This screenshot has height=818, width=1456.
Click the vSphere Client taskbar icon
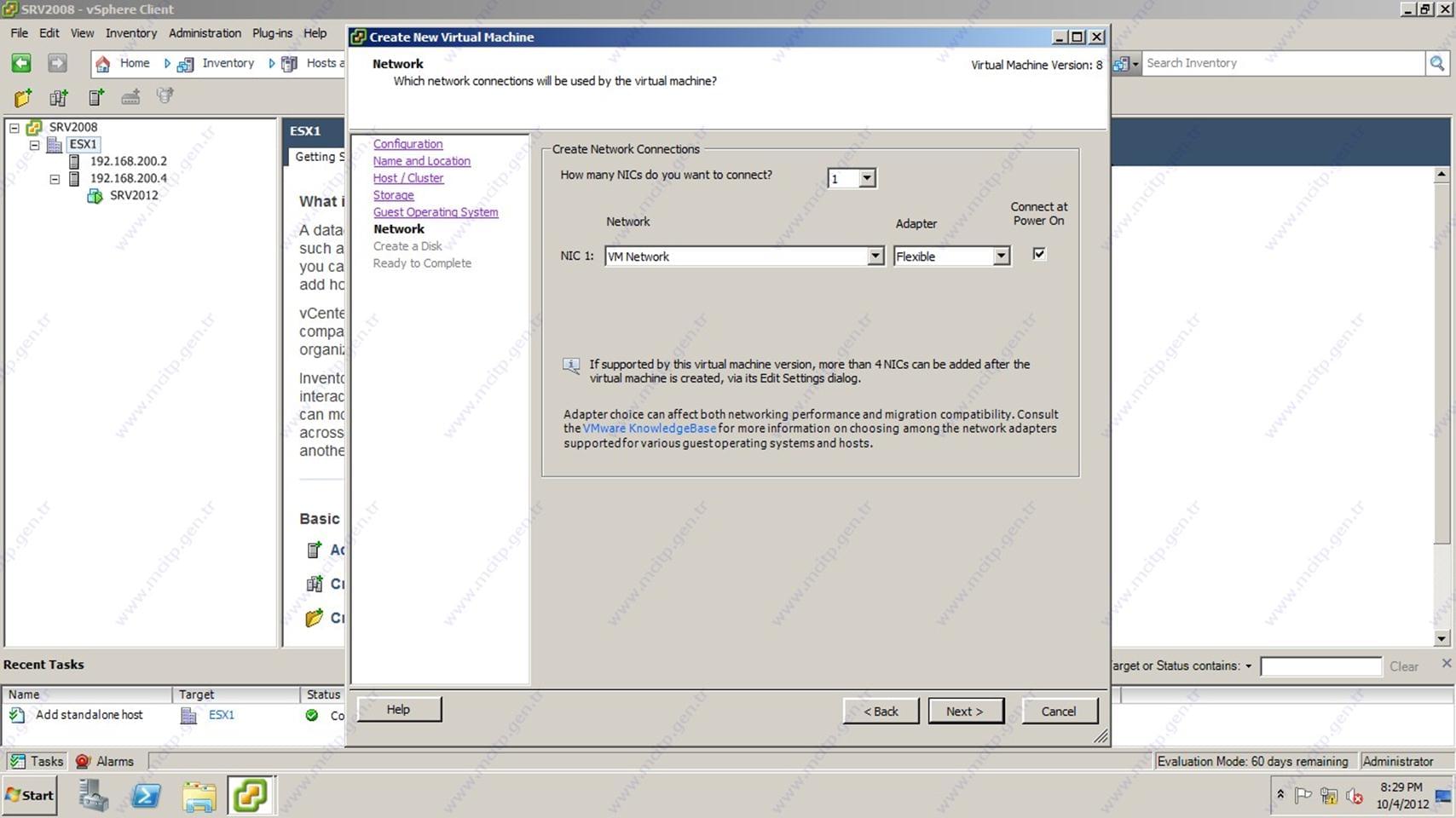click(251, 796)
